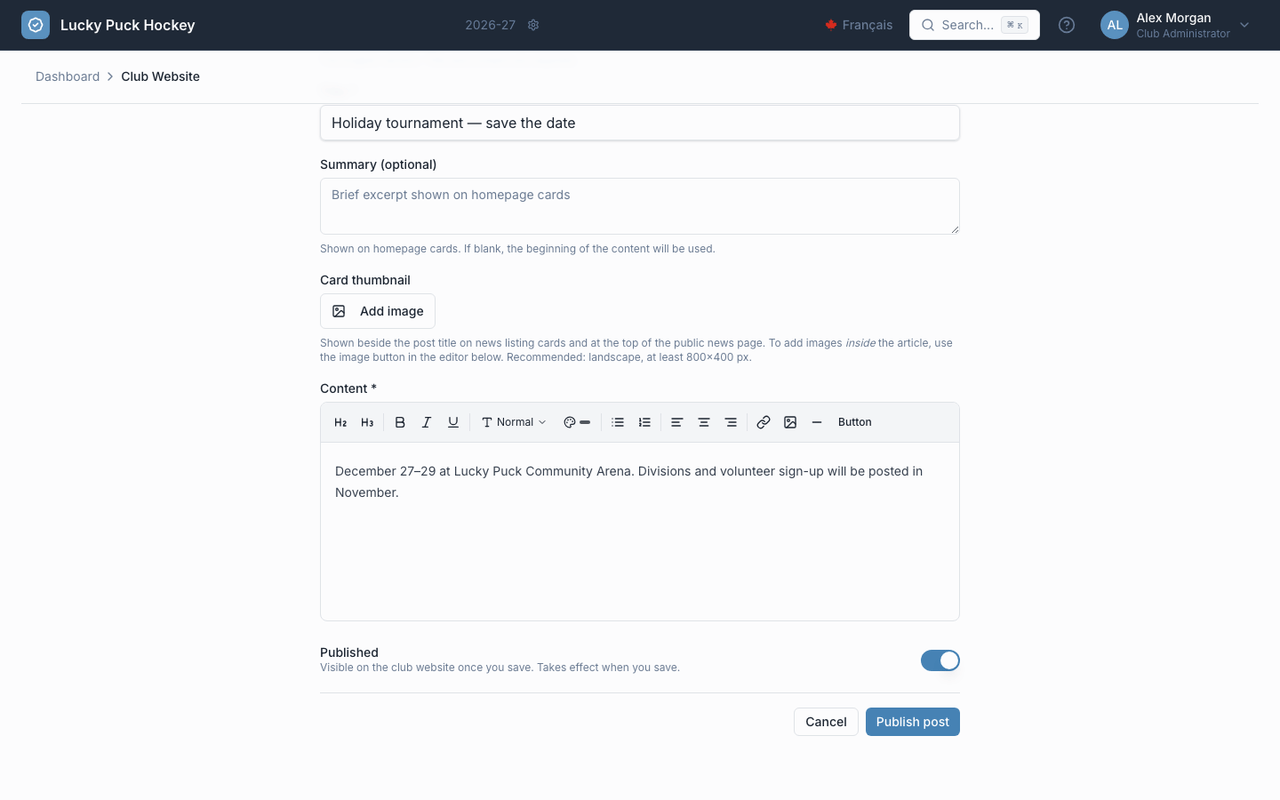
Task: Click the Lucky Puck Hockey logo icon
Action: (35, 25)
